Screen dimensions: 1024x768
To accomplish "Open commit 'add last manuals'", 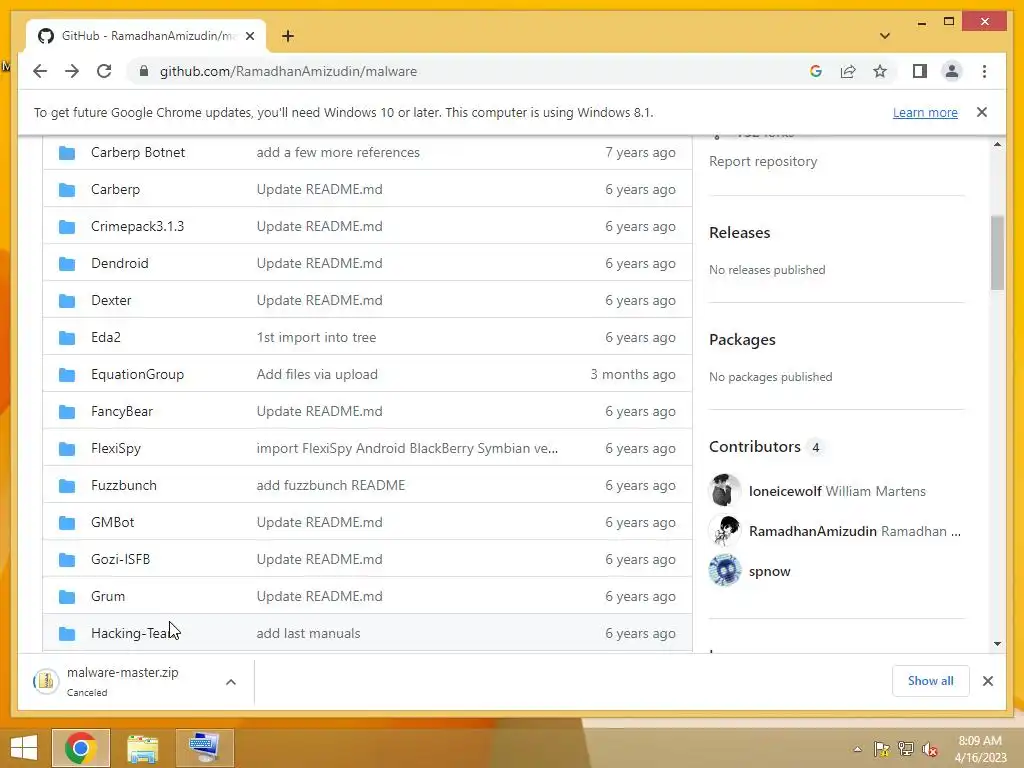I will click(x=308, y=633).
